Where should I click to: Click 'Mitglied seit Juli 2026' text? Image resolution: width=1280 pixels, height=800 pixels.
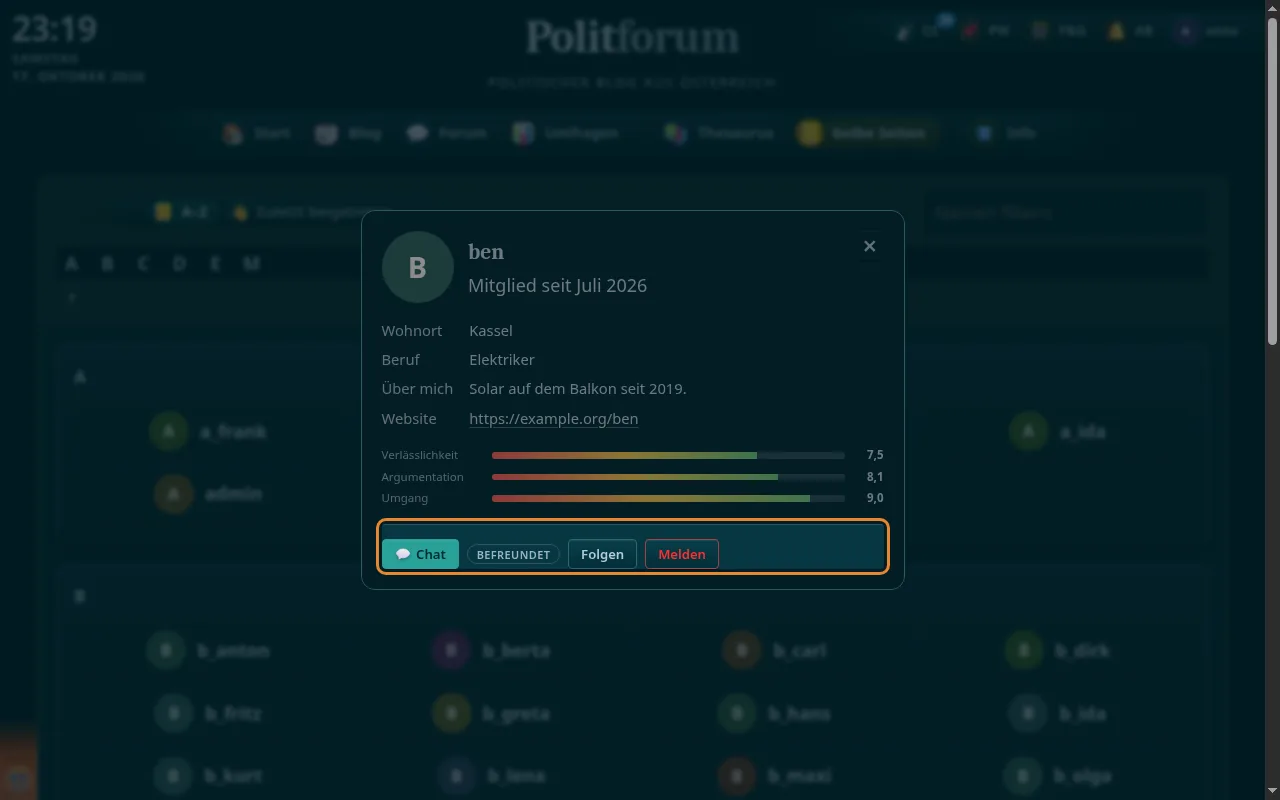(x=557, y=285)
